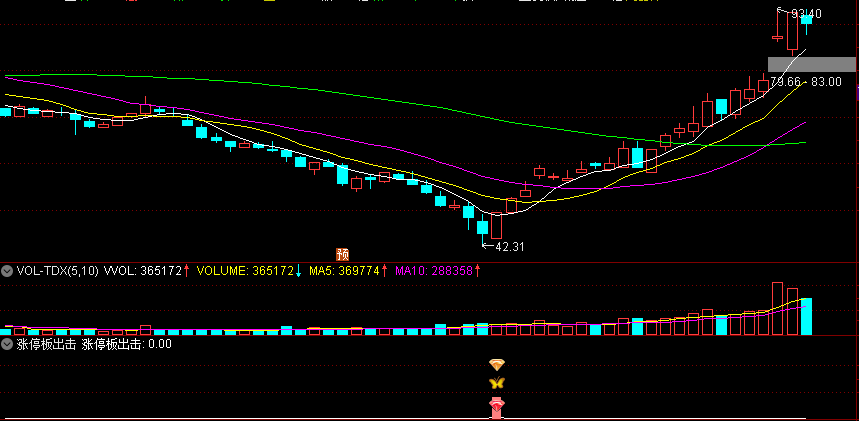The width and height of the screenshot is (859, 421).
Task: Click the 83.00 price label
Action: 826,82
